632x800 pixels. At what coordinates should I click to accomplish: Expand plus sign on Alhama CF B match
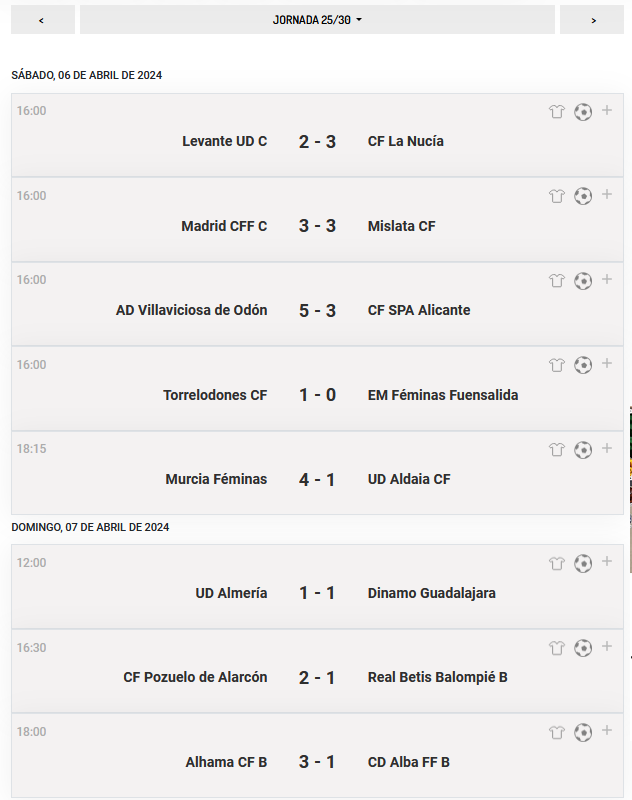pos(607,731)
